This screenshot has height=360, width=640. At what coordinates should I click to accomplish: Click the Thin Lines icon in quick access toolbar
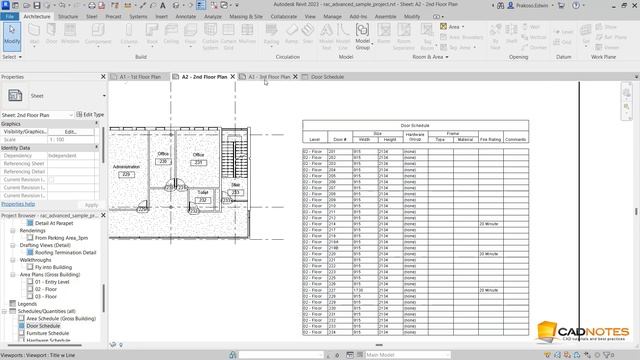click(201, 5)
